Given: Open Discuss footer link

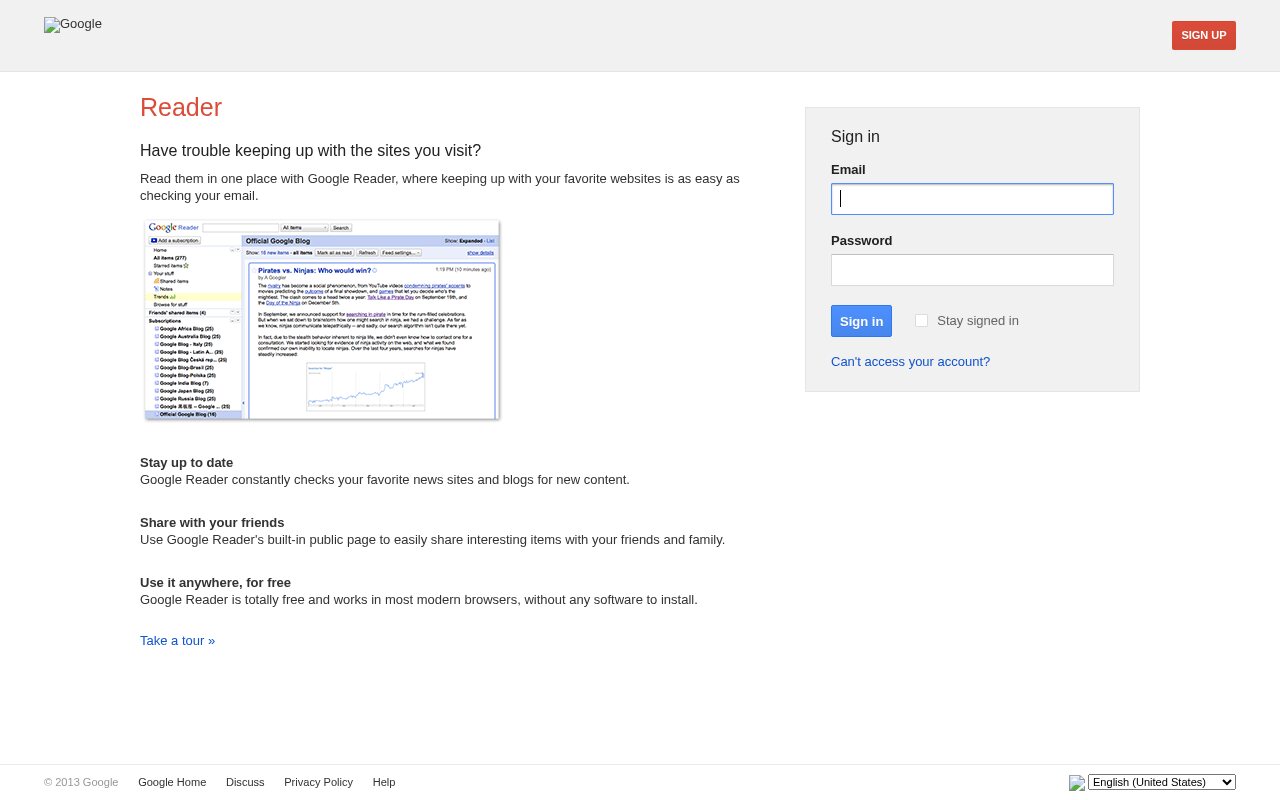Looking at the screenshot, I should [x=245, y=782].
